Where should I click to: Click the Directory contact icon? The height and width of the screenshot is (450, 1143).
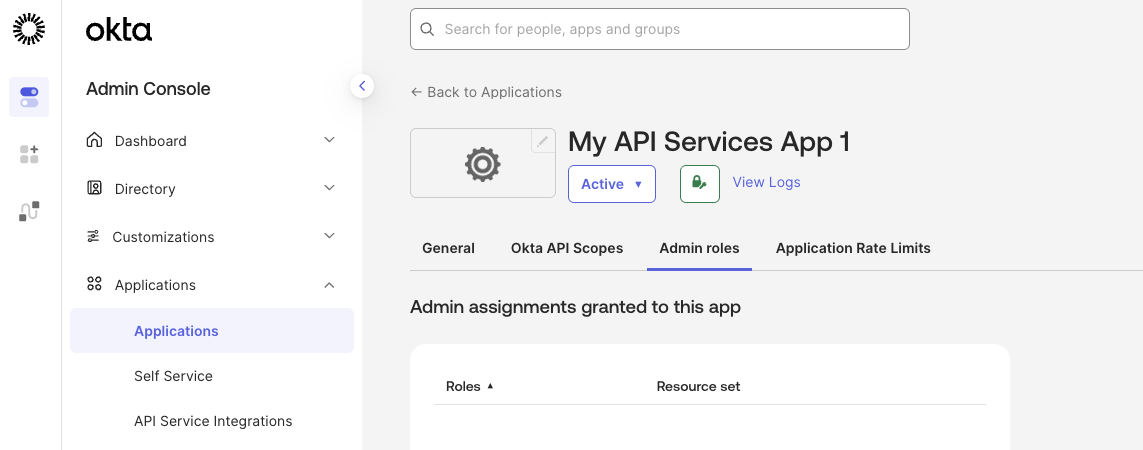(94, 188)
